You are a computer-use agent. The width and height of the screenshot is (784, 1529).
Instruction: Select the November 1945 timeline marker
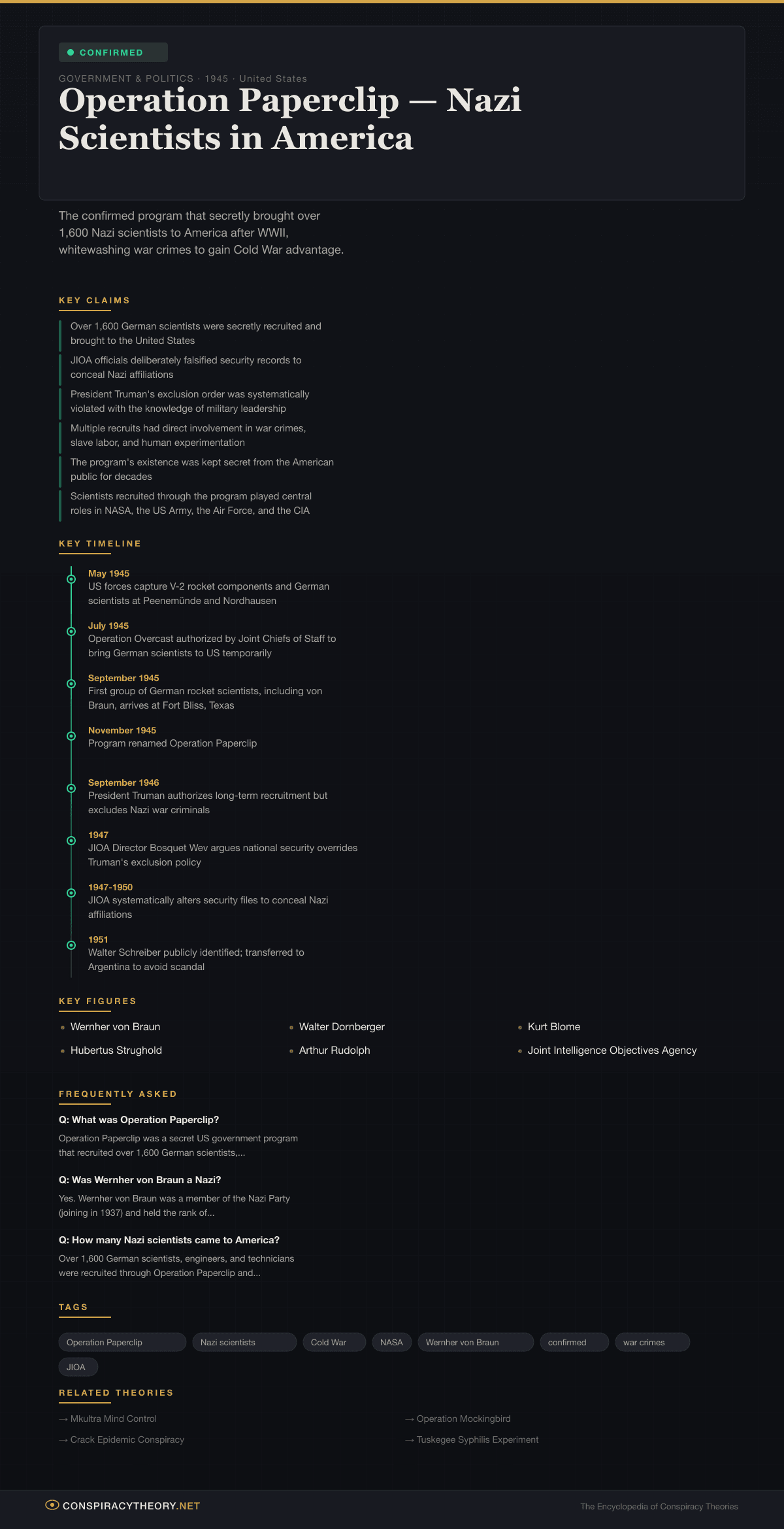click(71, 736)
